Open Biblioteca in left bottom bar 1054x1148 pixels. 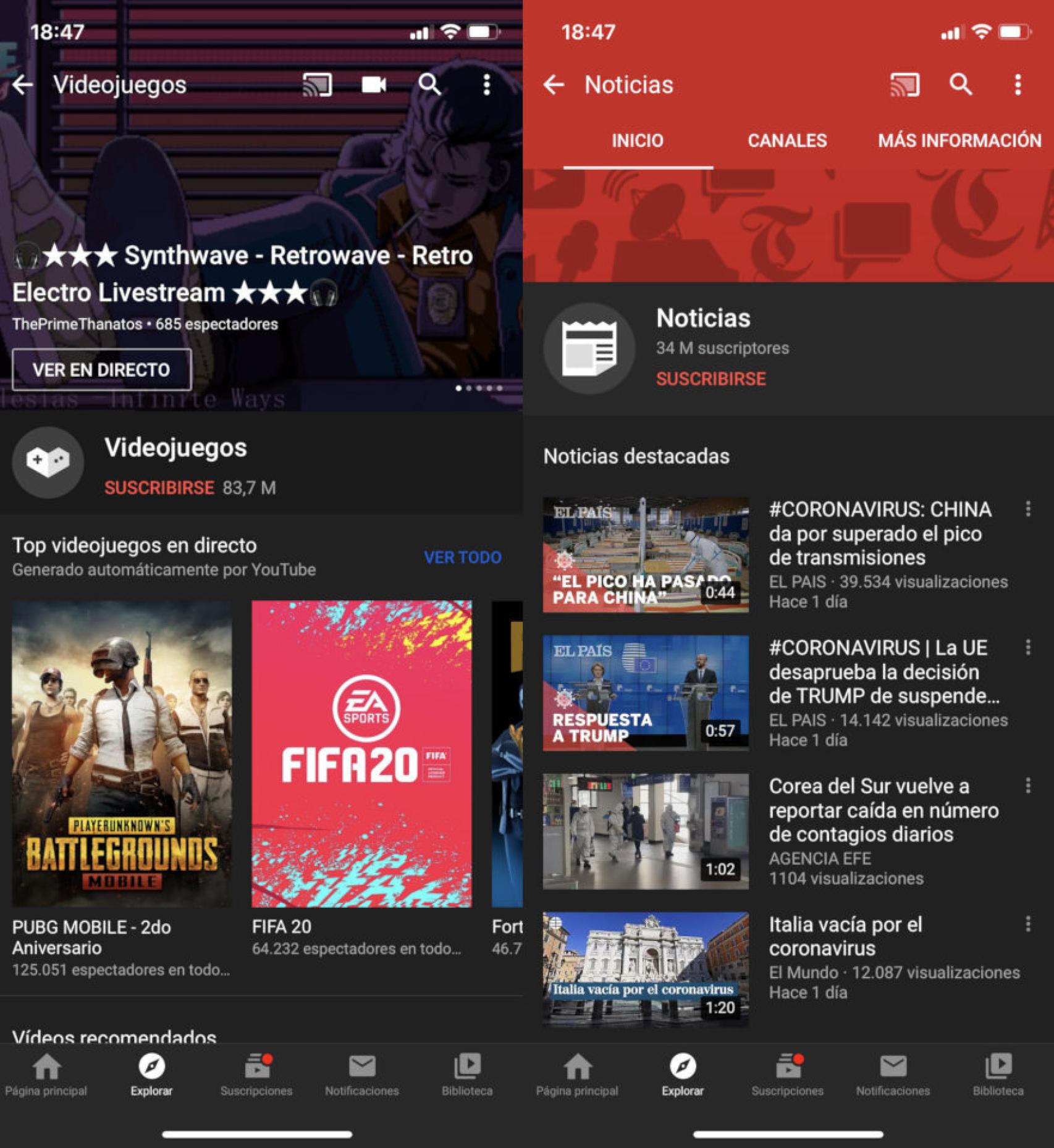(x=467, y=1075)
